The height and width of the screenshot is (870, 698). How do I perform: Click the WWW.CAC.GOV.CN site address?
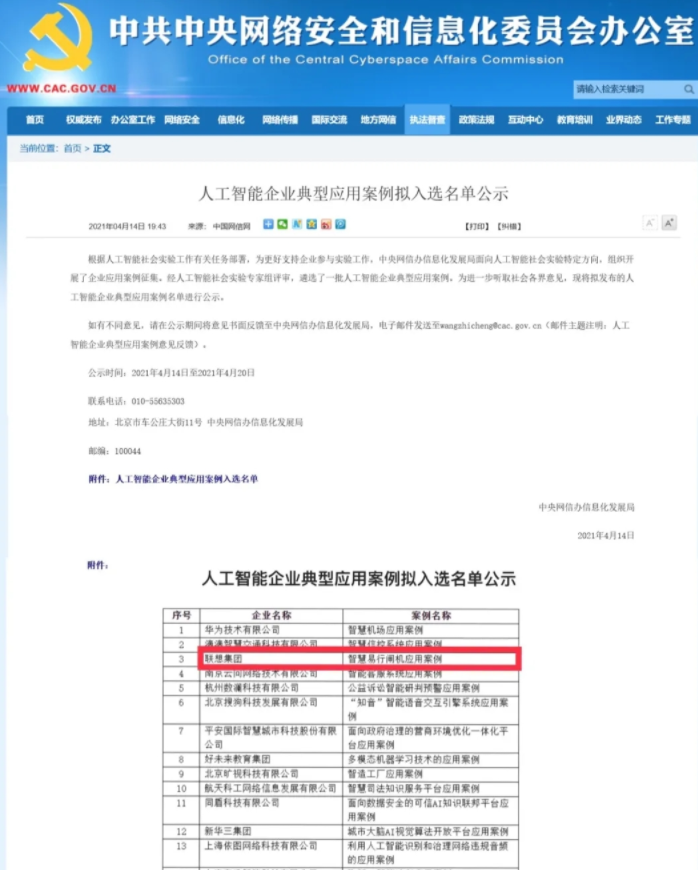point(62,88)
